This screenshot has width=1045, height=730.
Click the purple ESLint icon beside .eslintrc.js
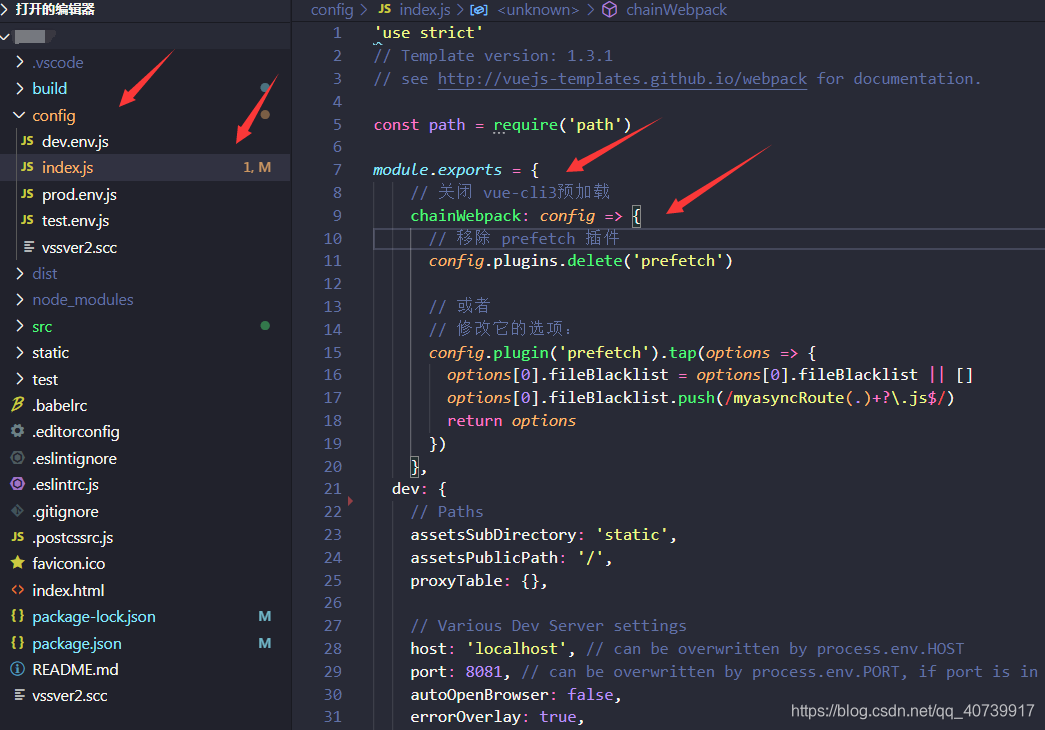[x=18, y=484]
